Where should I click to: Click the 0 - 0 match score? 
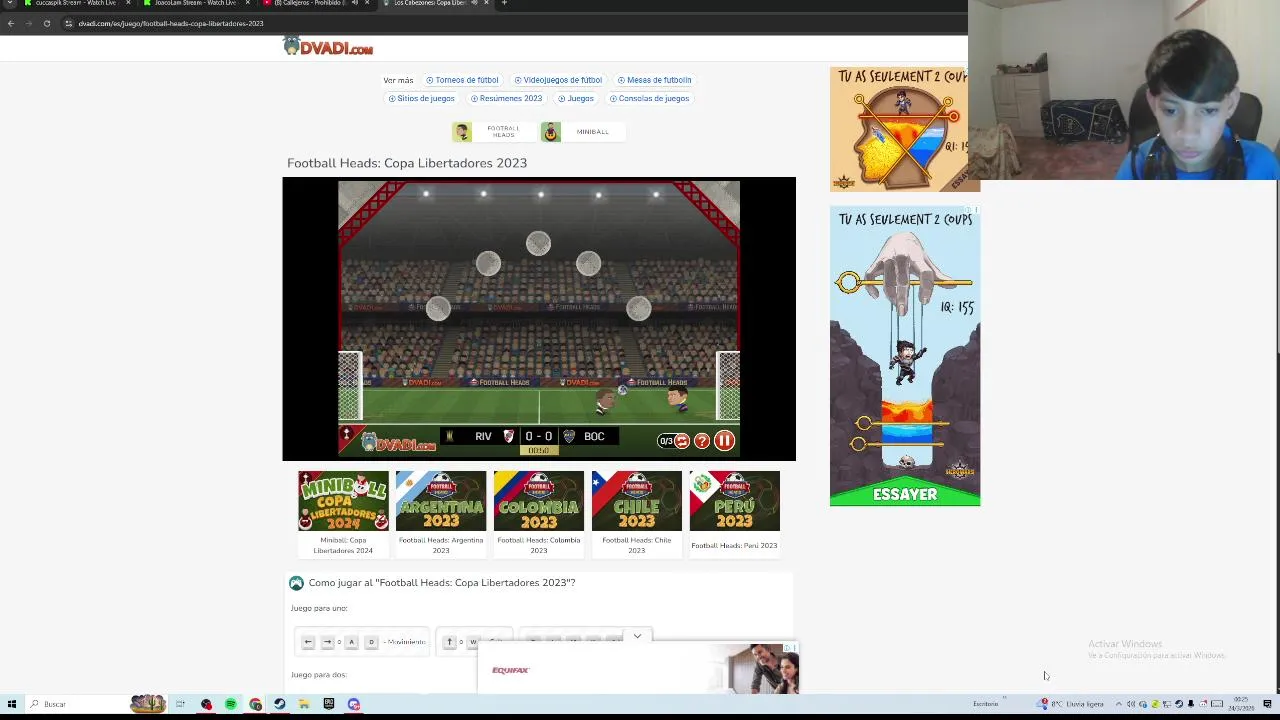pos(539,436)
